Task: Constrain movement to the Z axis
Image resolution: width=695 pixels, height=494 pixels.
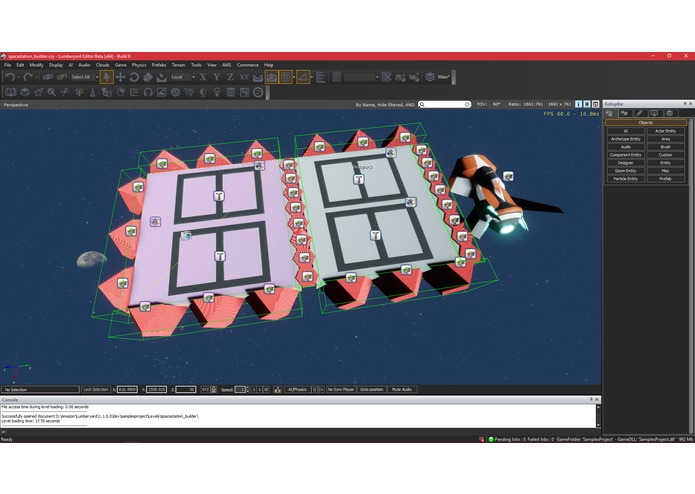Action: [x=230, y=77]
